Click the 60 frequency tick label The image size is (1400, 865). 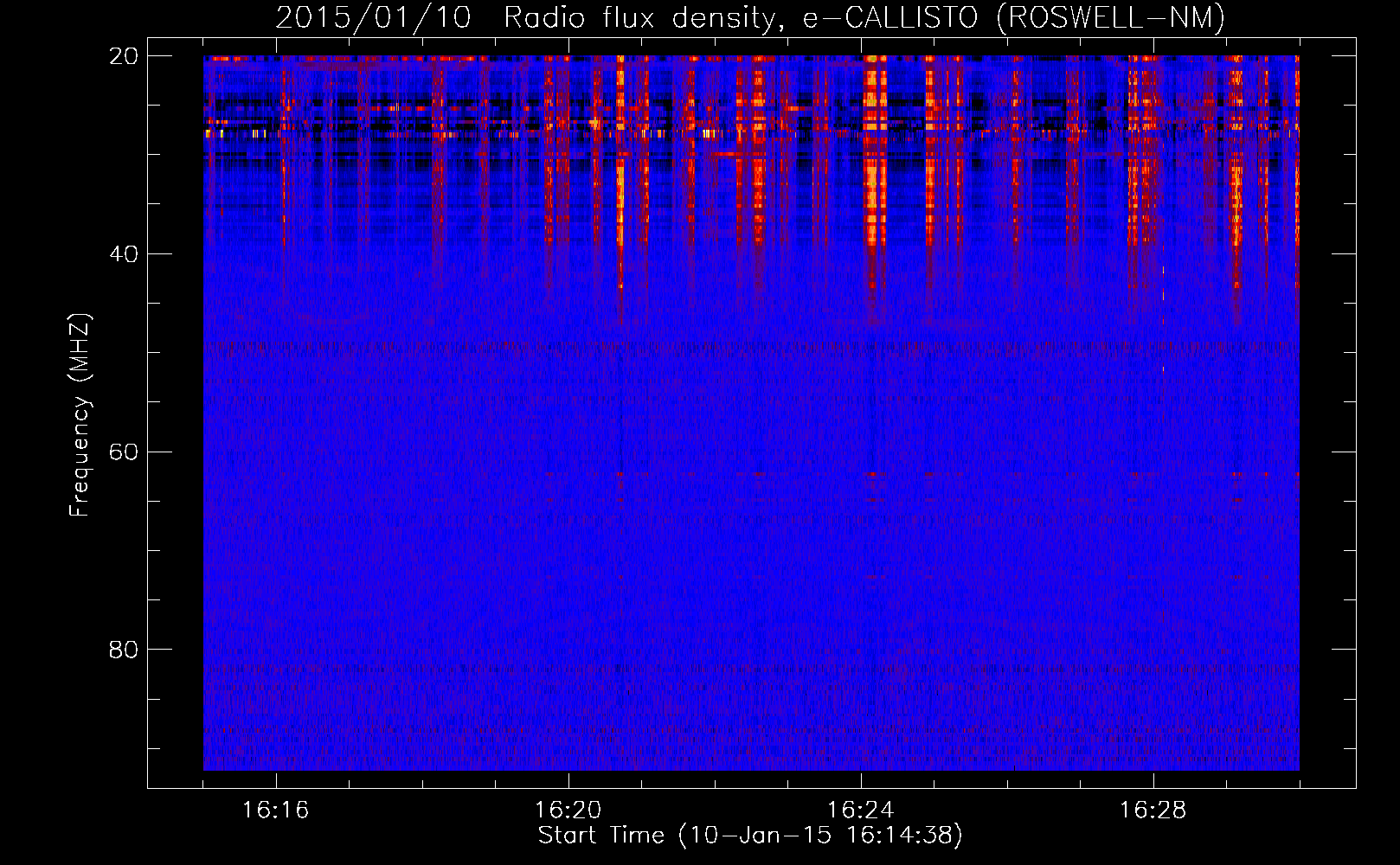coord(124,452)
